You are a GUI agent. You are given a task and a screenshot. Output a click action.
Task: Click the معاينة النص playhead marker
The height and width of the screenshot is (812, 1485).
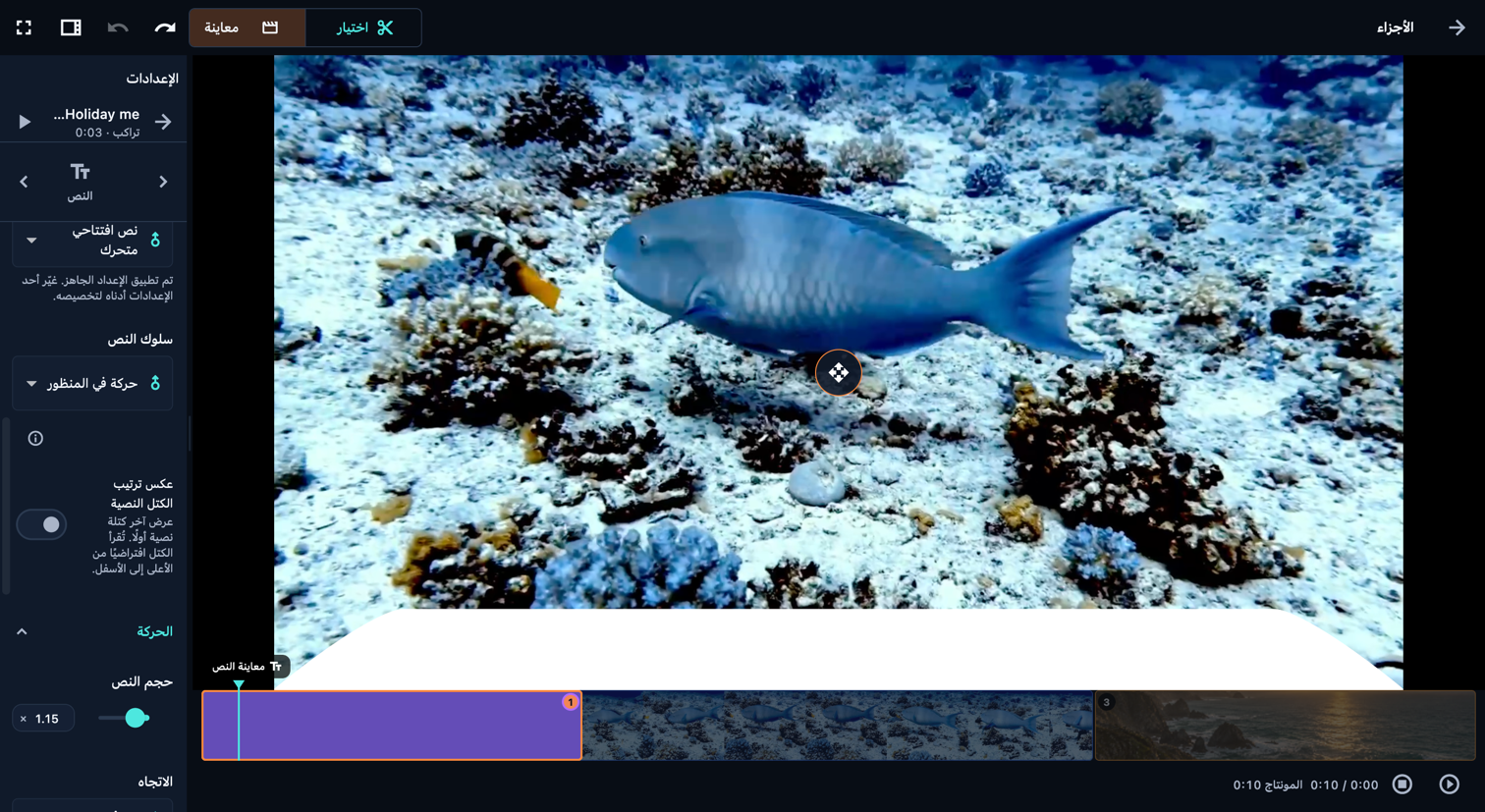pyautogui.click(x=249, y=667)
